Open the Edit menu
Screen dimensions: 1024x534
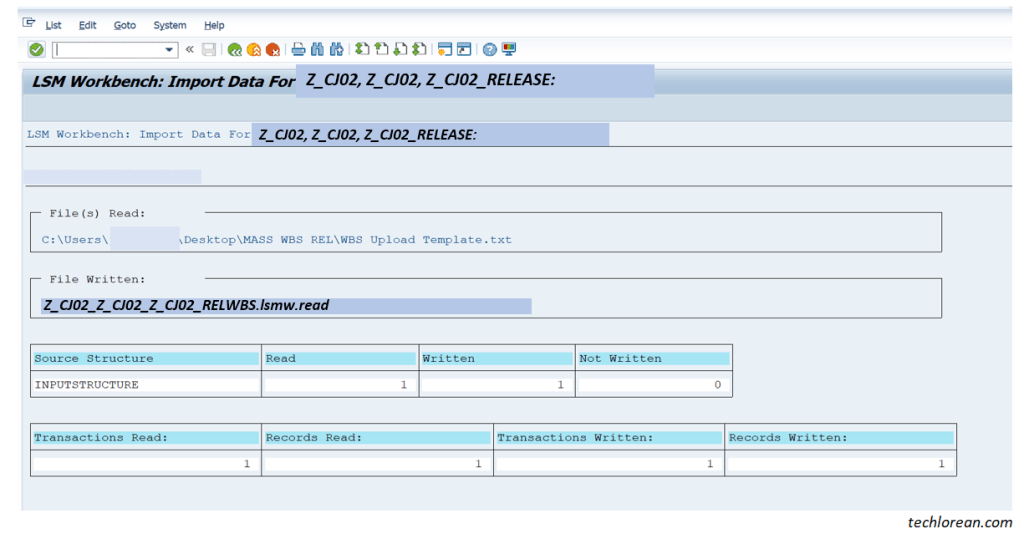point(88,25)
